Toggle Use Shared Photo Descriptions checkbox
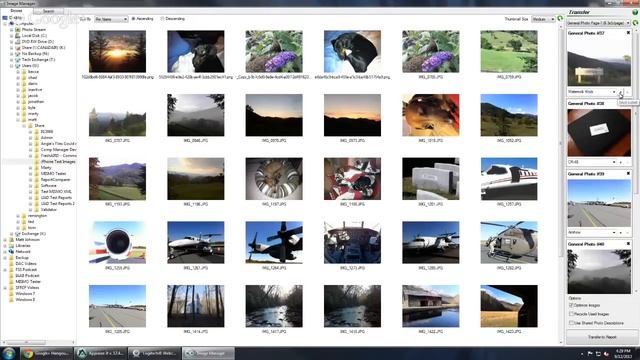The width and height of the screenshot is (640, 360). coord(571,323)
